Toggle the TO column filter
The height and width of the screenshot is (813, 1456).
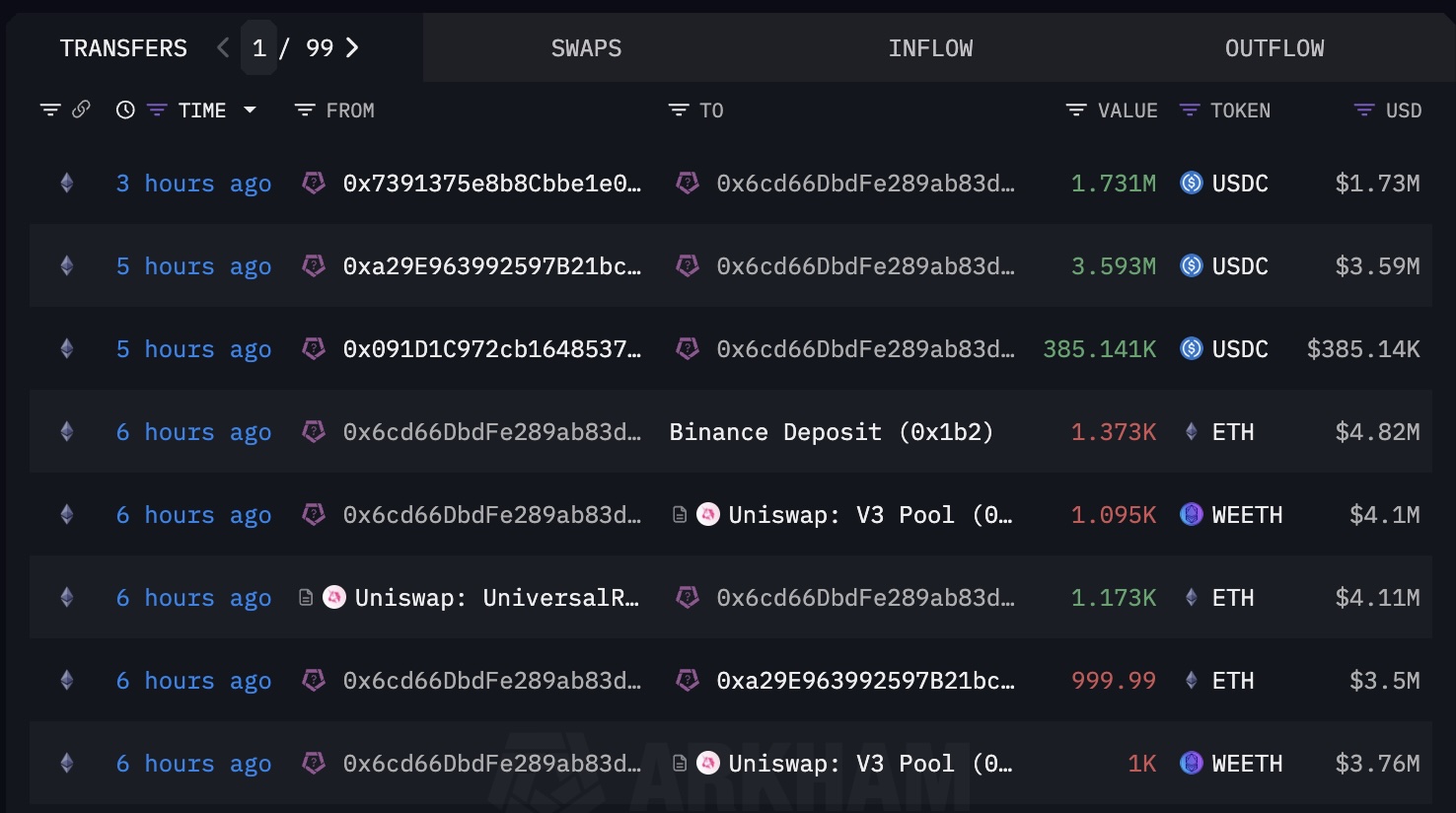679,111
